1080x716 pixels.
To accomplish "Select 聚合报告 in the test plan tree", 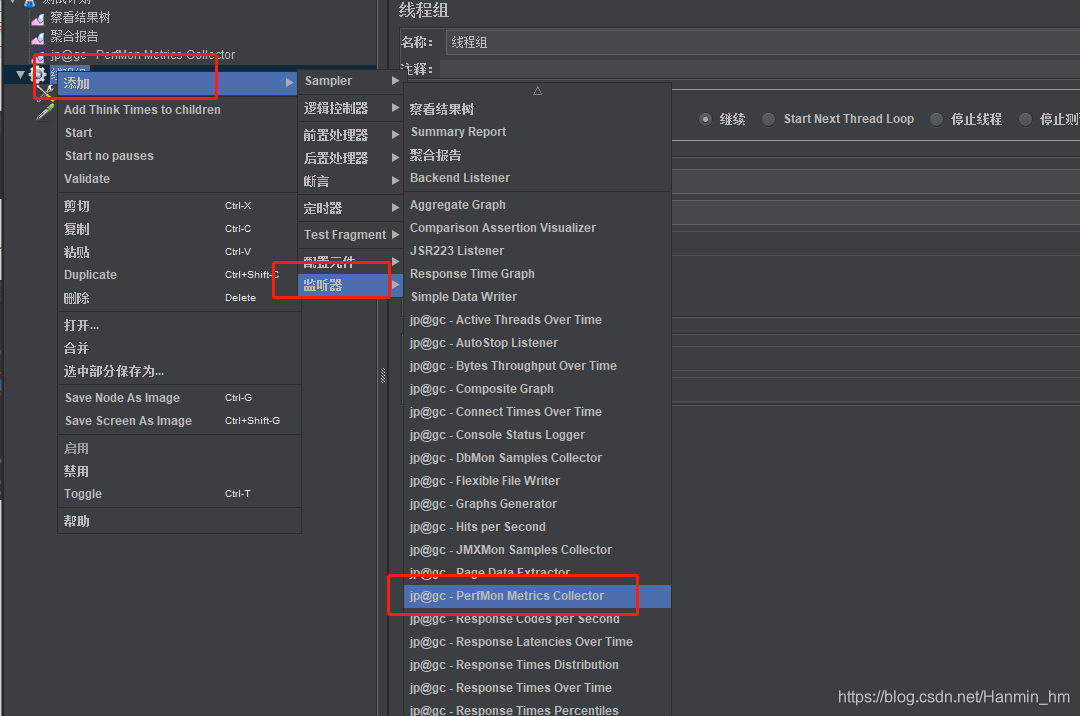I will tap(74, 36).
